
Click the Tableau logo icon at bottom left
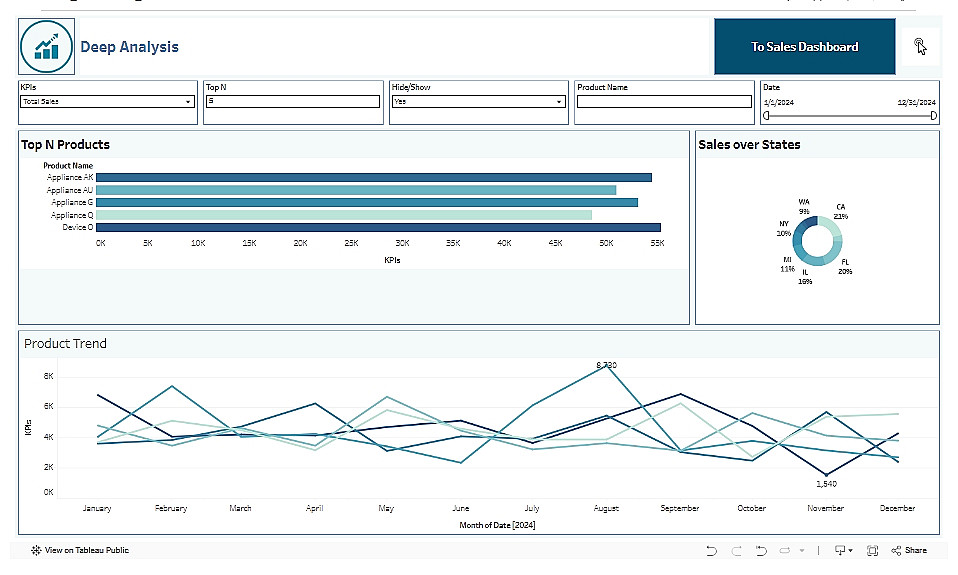click(36, 551)
